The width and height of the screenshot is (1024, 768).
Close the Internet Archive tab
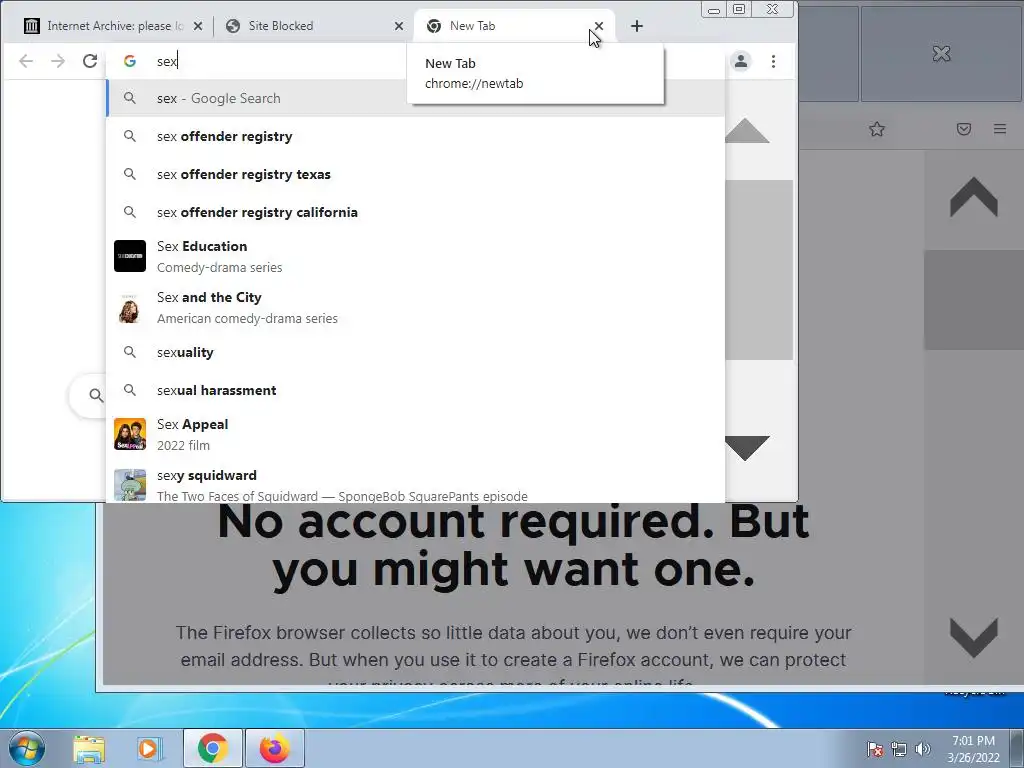[x=198, y=26]
